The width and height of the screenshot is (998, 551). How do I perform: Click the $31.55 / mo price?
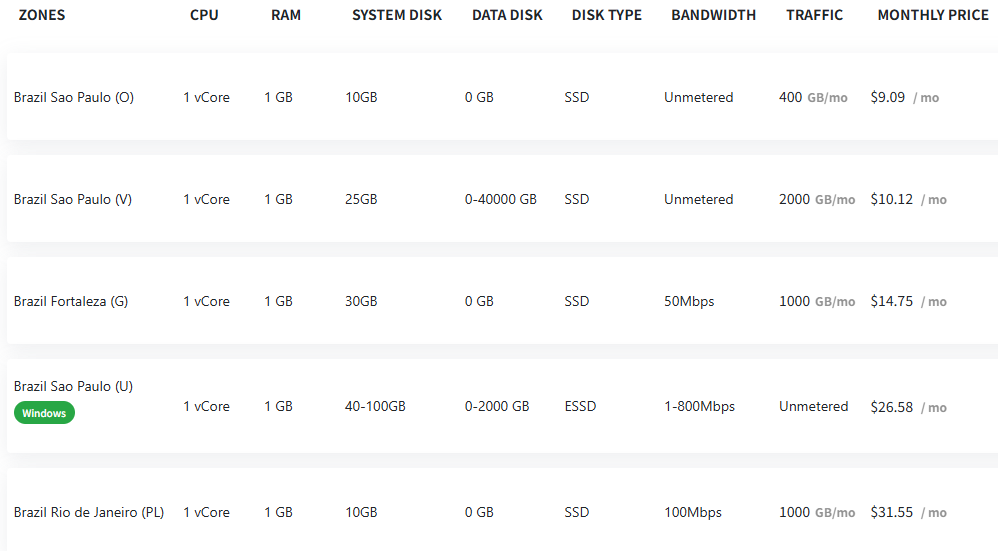[x=908, y=512]
